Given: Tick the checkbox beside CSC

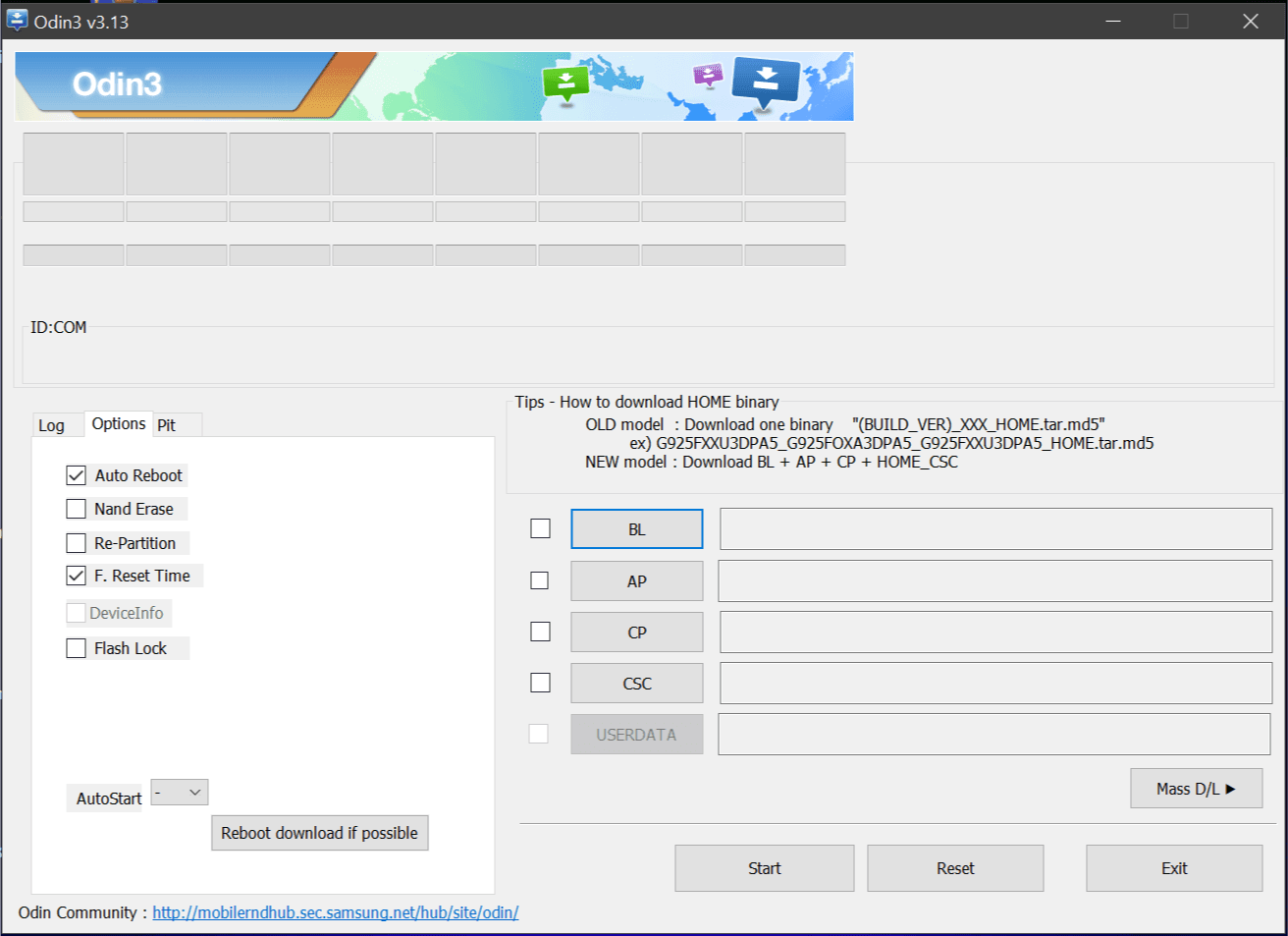Looking at the screenshot, I should point(540,683).
